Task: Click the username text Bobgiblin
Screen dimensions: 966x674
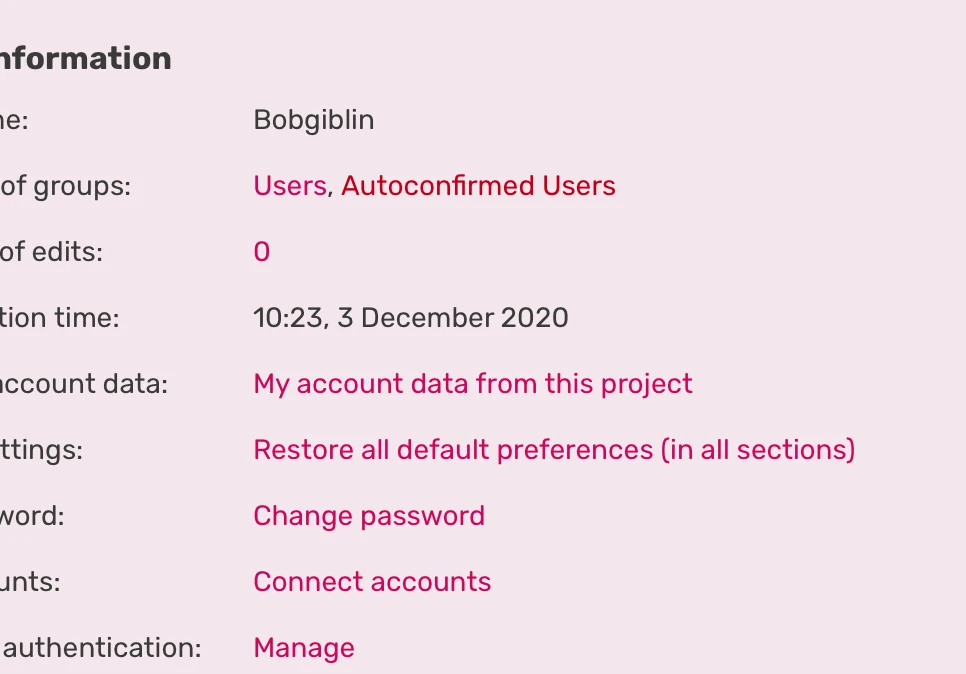Action: [x=313, y=120]
